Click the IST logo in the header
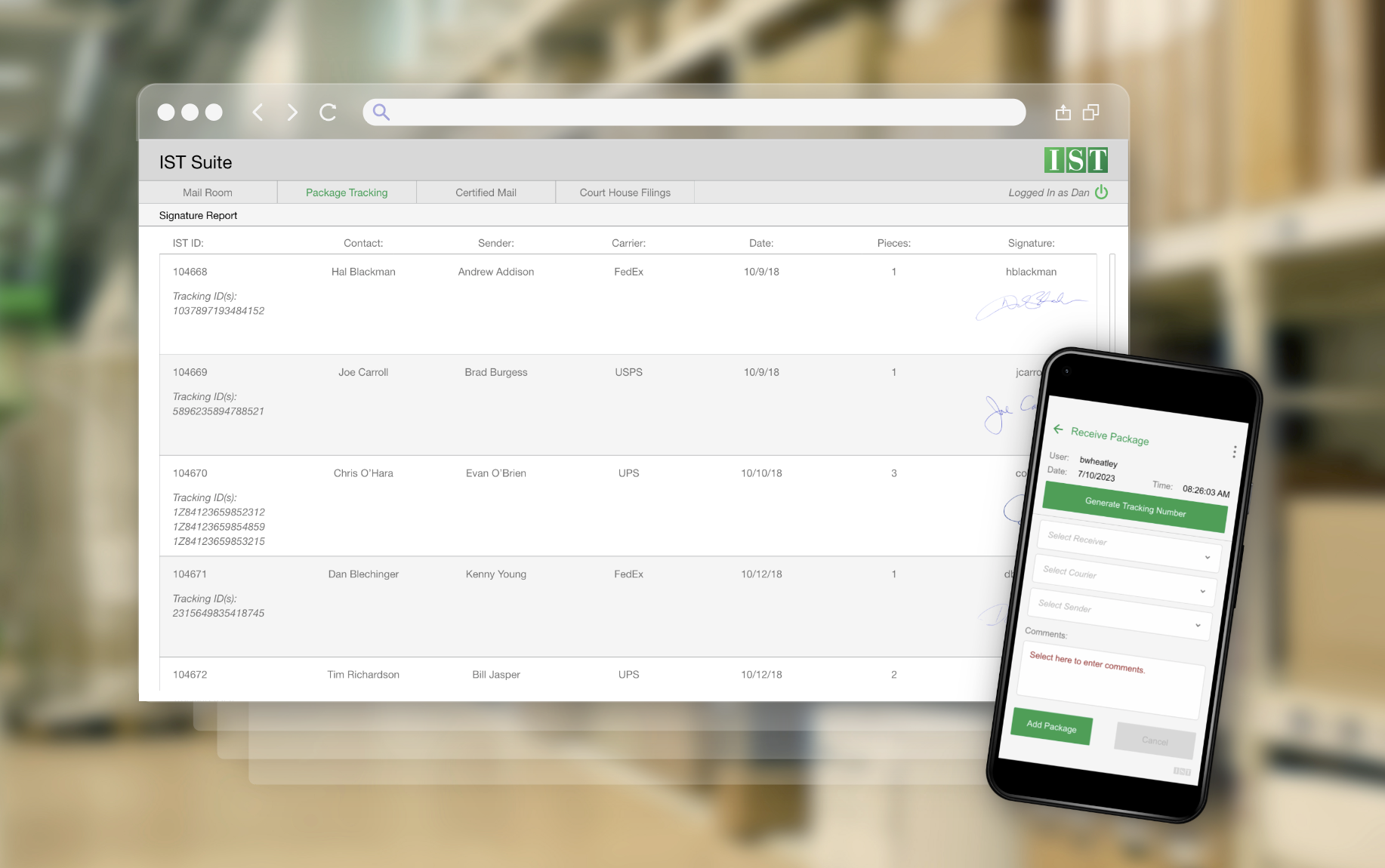Viewport: 1385px width, 868px height. 1075,160
